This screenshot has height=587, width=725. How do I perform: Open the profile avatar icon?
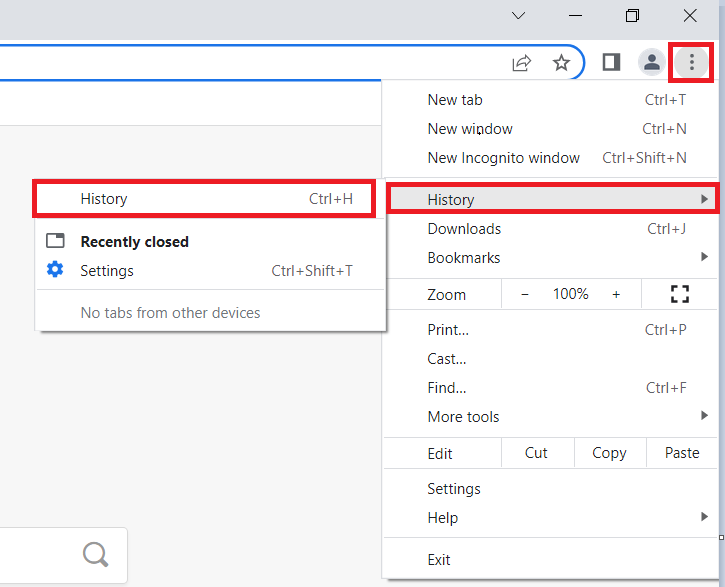coord(651,63)
